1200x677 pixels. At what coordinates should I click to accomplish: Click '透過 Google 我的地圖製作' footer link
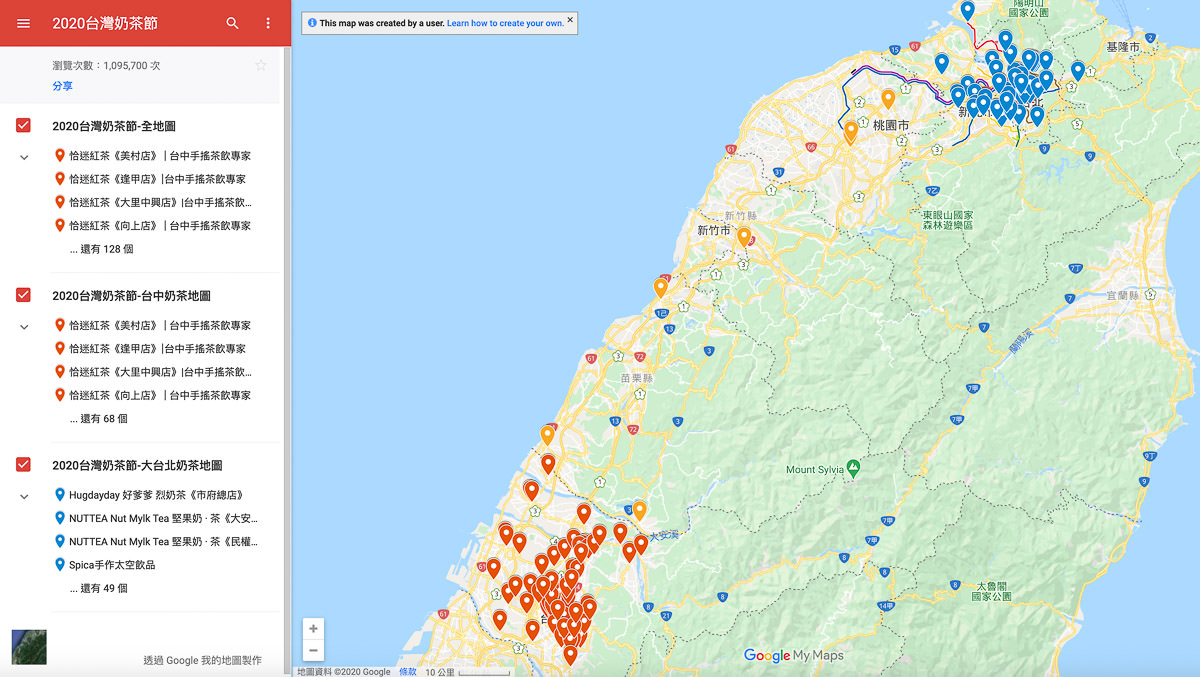[x=202, y=660]
